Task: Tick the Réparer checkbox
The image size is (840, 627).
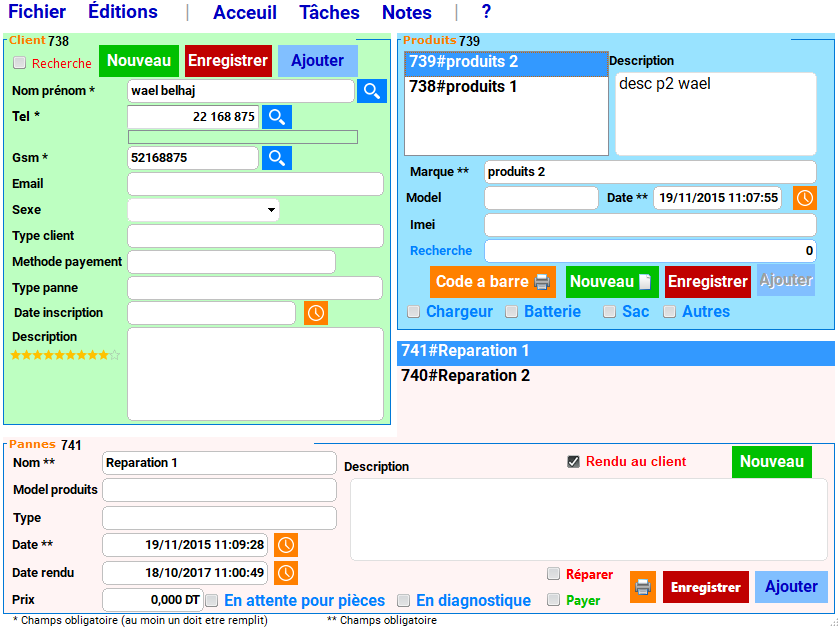Action: pyautogui.click(x=553, y=574)
